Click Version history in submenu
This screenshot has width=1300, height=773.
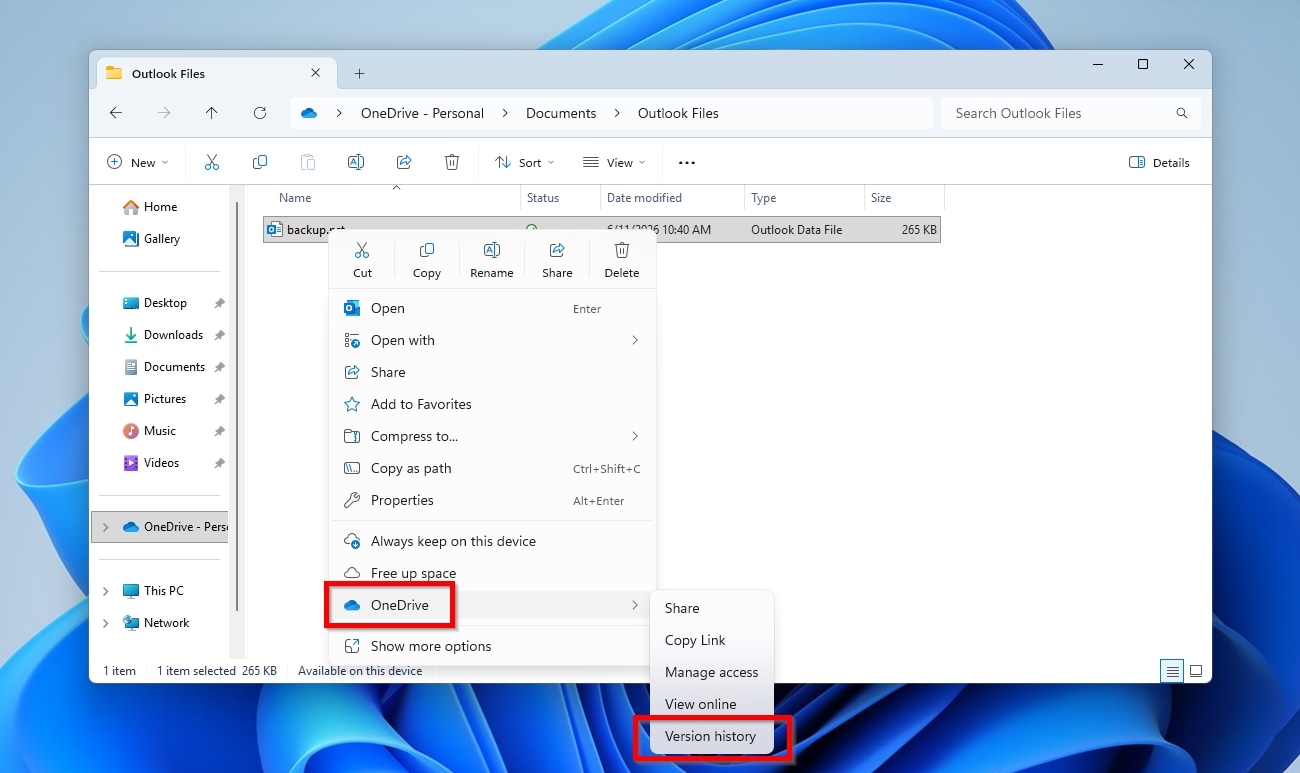pos(711,736)
